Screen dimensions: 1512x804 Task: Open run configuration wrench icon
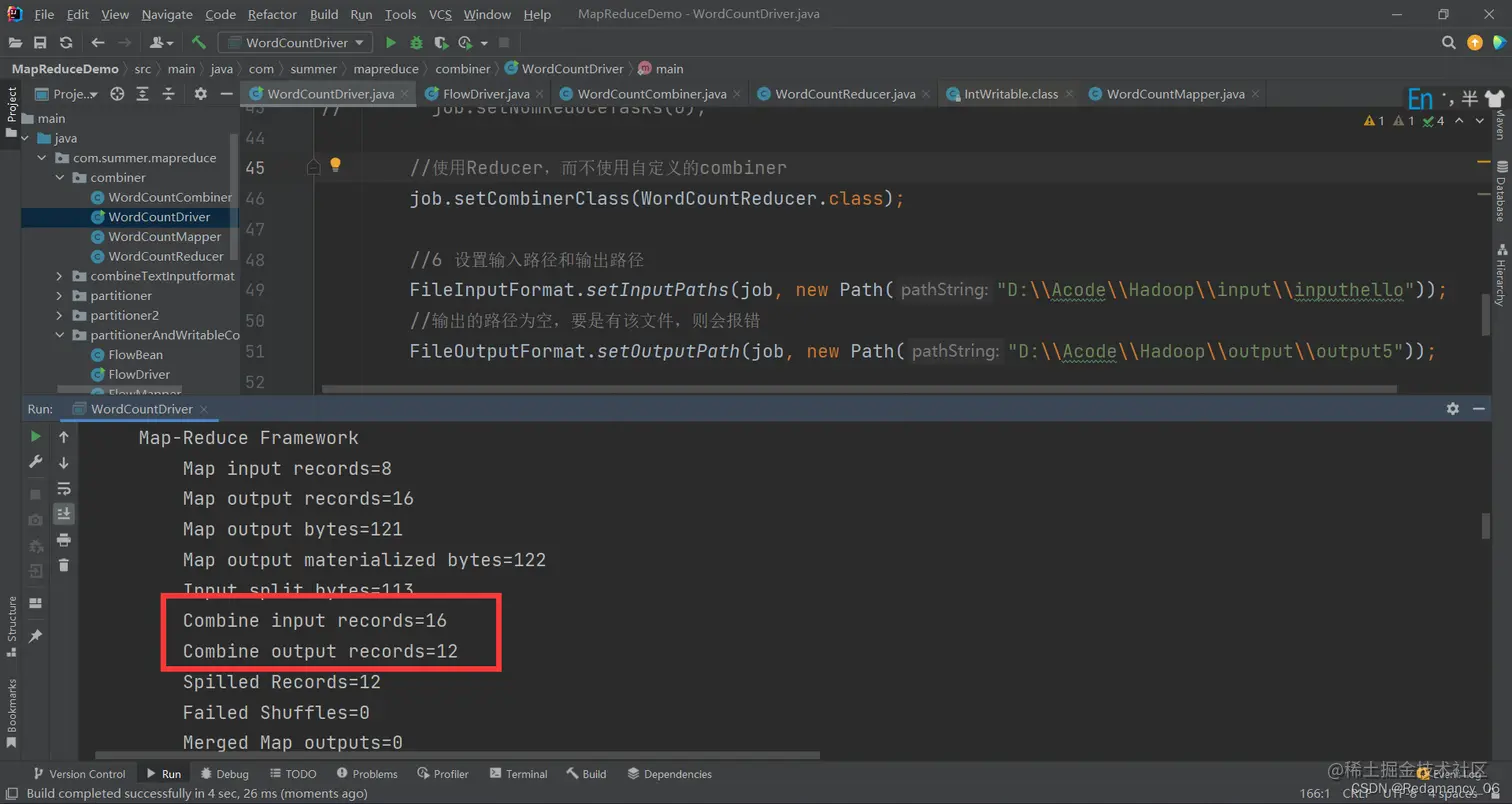36,461
